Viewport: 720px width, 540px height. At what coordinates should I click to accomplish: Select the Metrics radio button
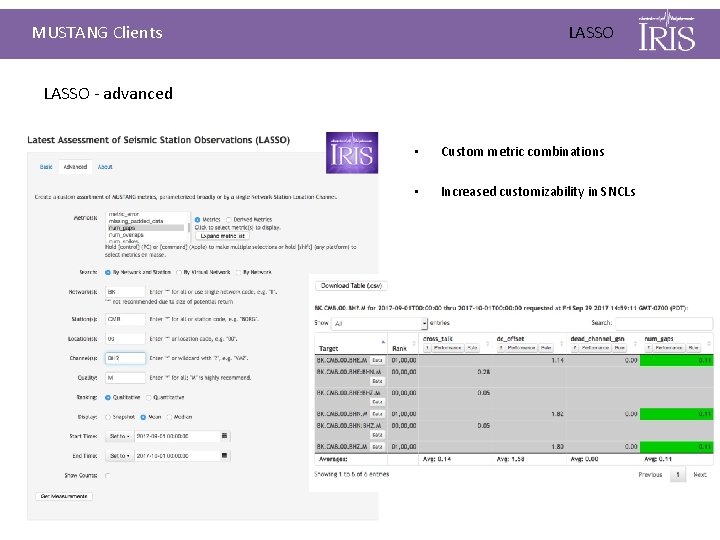pos(197,219)
